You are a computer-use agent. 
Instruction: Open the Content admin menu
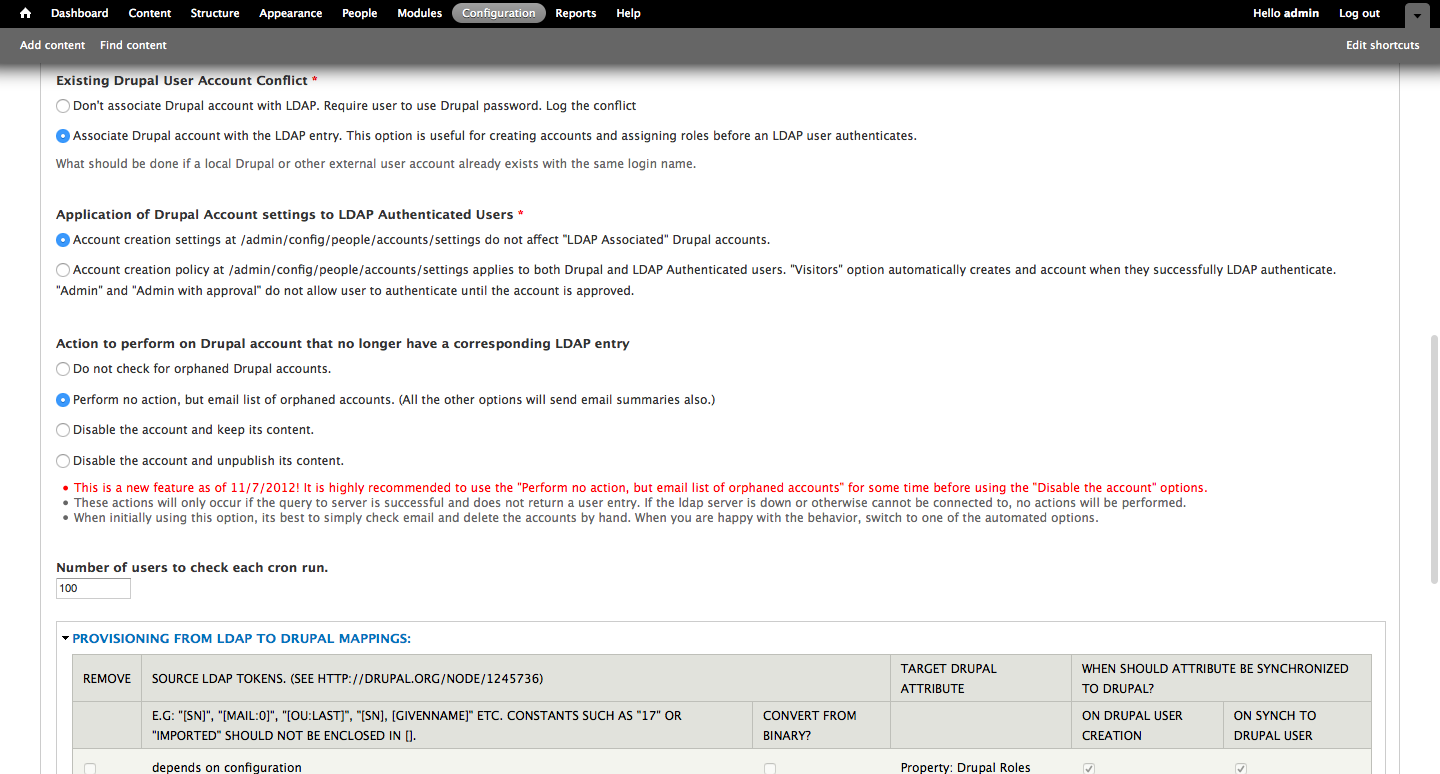pos(150,13)
